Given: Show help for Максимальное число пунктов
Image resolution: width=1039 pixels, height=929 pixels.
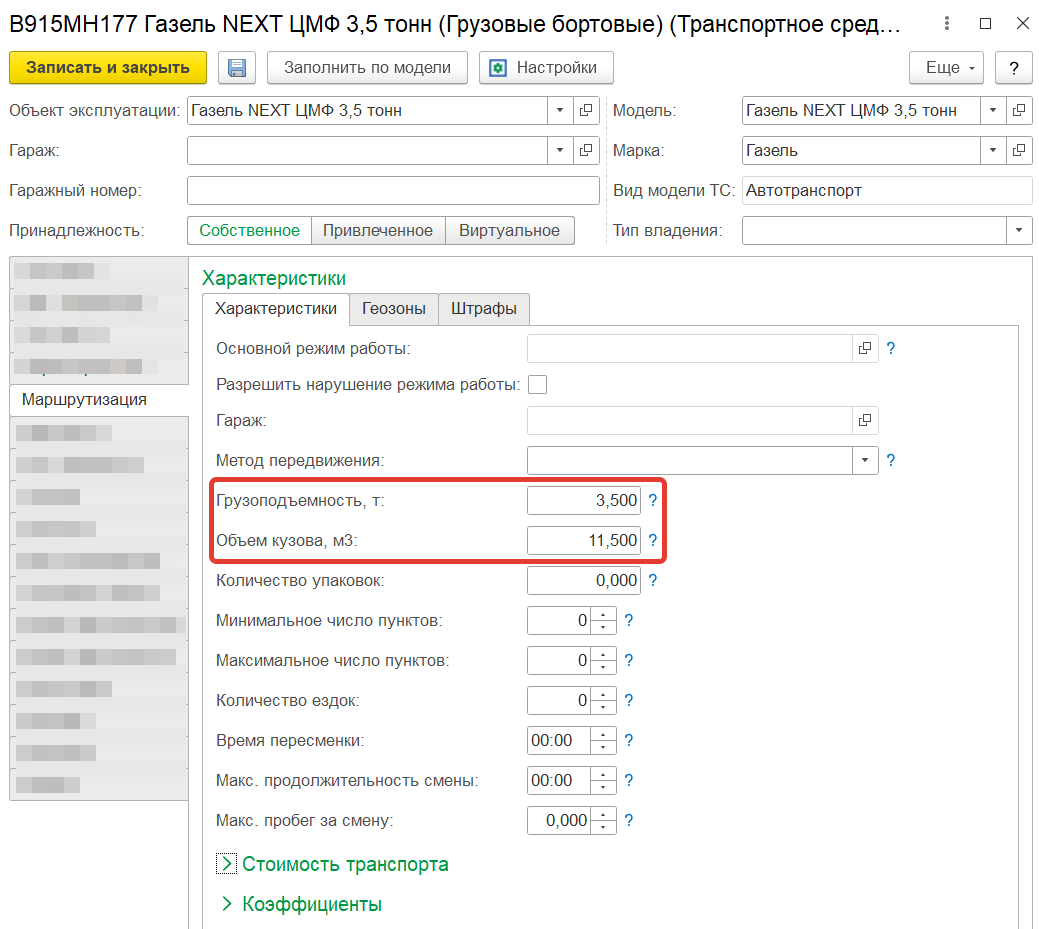Looking at the screenshot, I should click(x=629, y=661).
